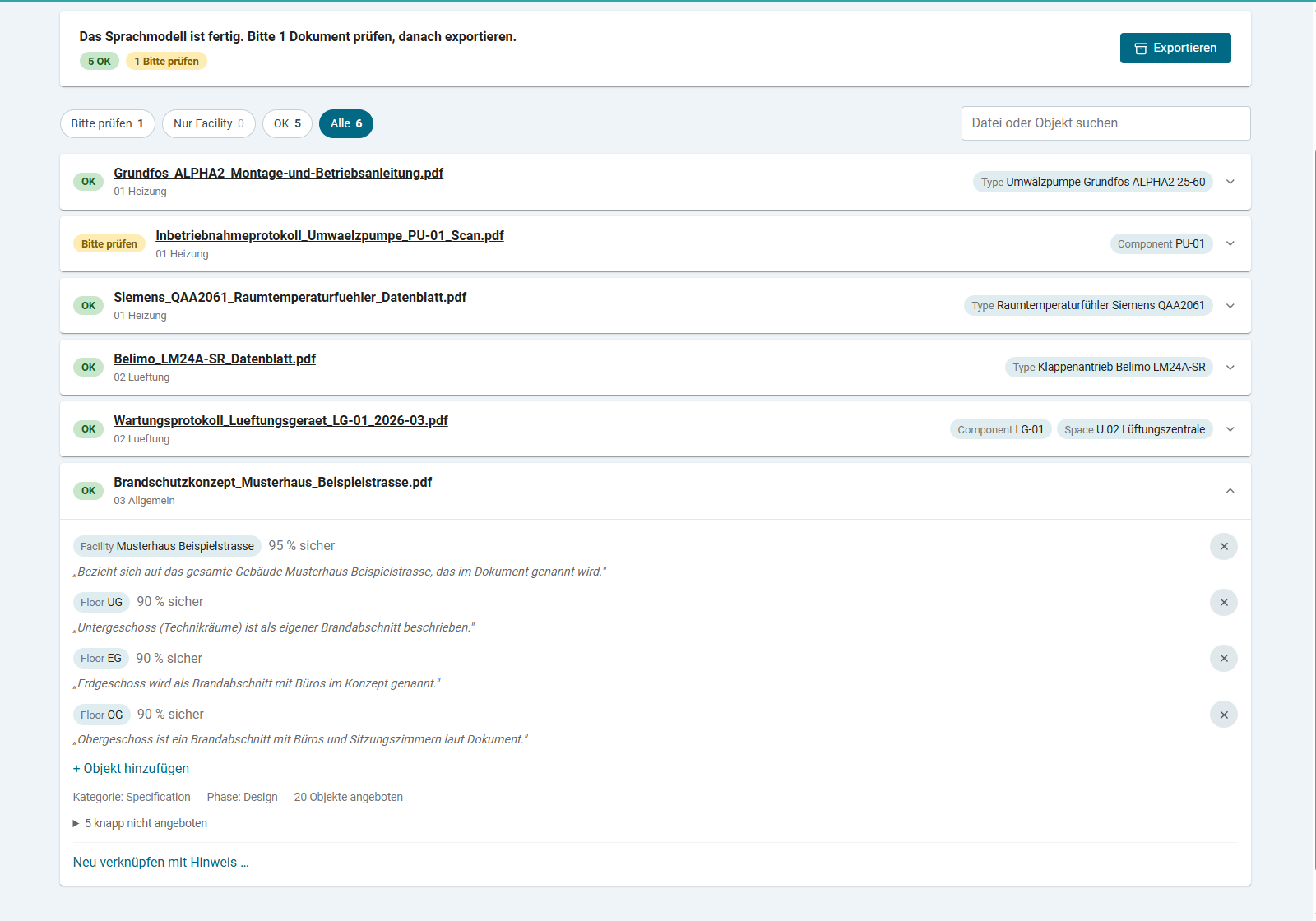Open Inbetriebnahmeprotokoll Umwaelzpumpe PU-01 Scan link
The height and width of the screenshot is (921, 1316).
[x=330, y=235]
